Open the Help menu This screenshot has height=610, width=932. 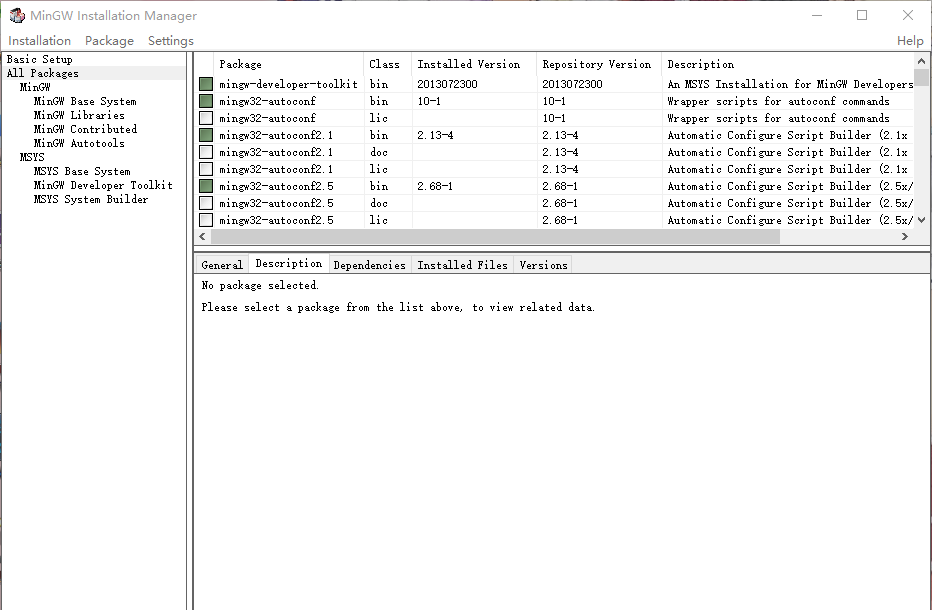pos(910,40)
